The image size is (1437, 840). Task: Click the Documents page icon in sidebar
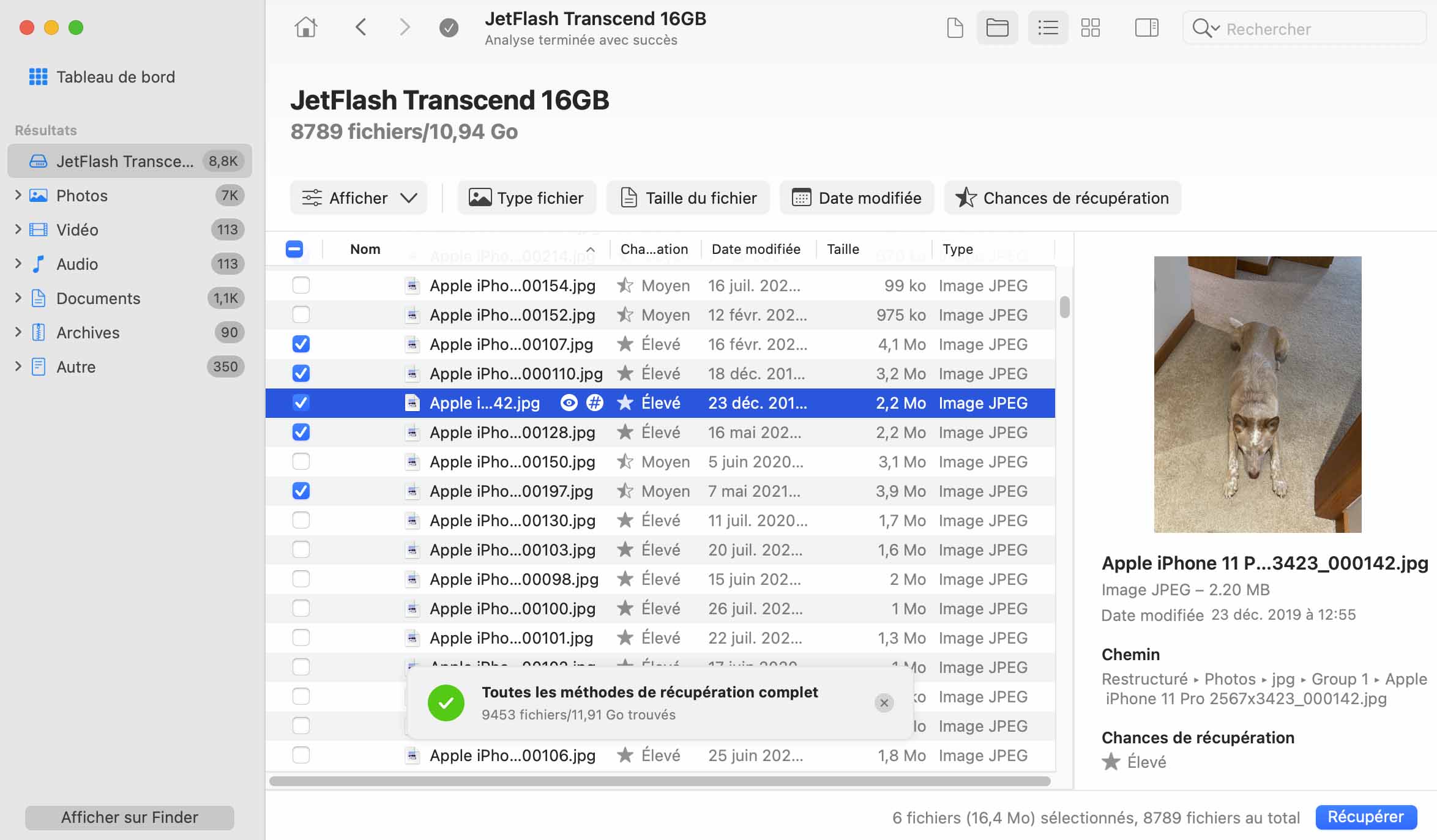coord(39,299)
